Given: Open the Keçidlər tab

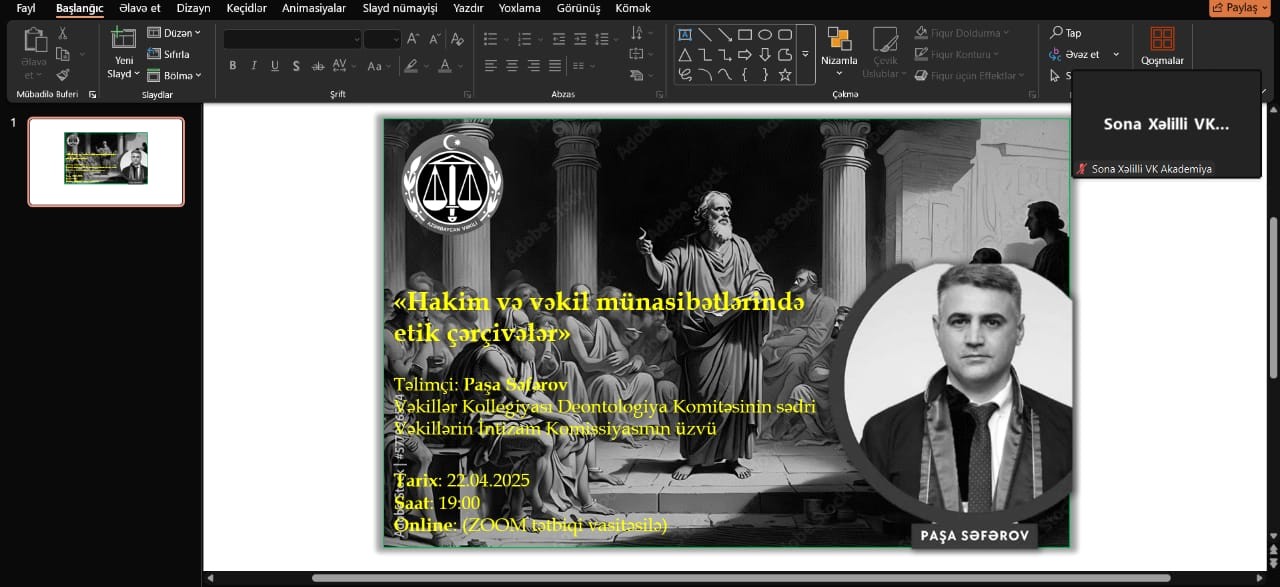Looking at the screenshot, I should pos(245,8).
